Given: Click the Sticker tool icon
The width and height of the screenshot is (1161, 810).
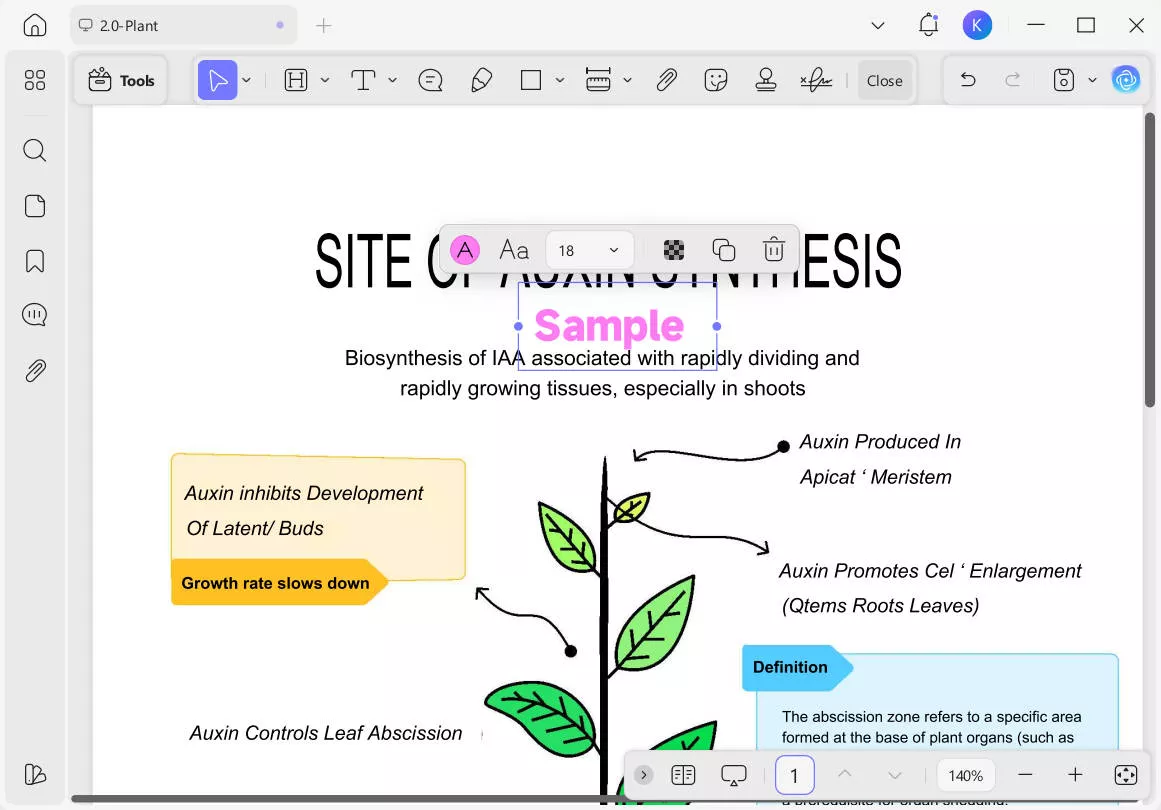Looking at the screenshot, I should click(715, 80).
